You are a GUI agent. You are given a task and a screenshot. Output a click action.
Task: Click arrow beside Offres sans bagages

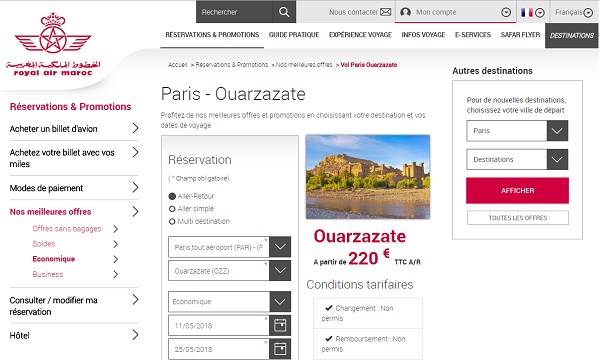click(x=116, y=229)
